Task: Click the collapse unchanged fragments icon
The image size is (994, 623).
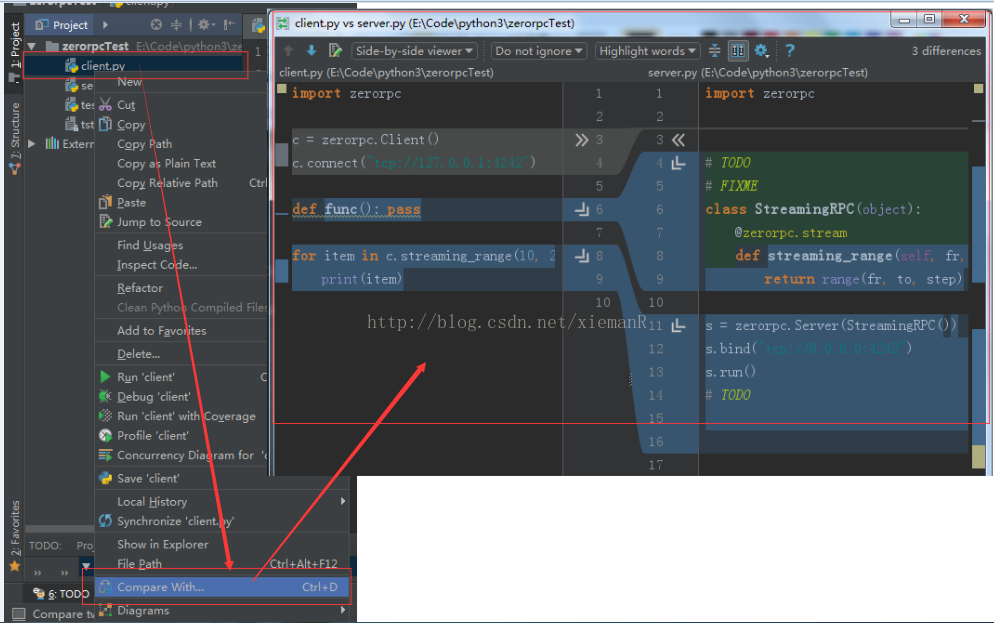Action: tap(714, 51)
